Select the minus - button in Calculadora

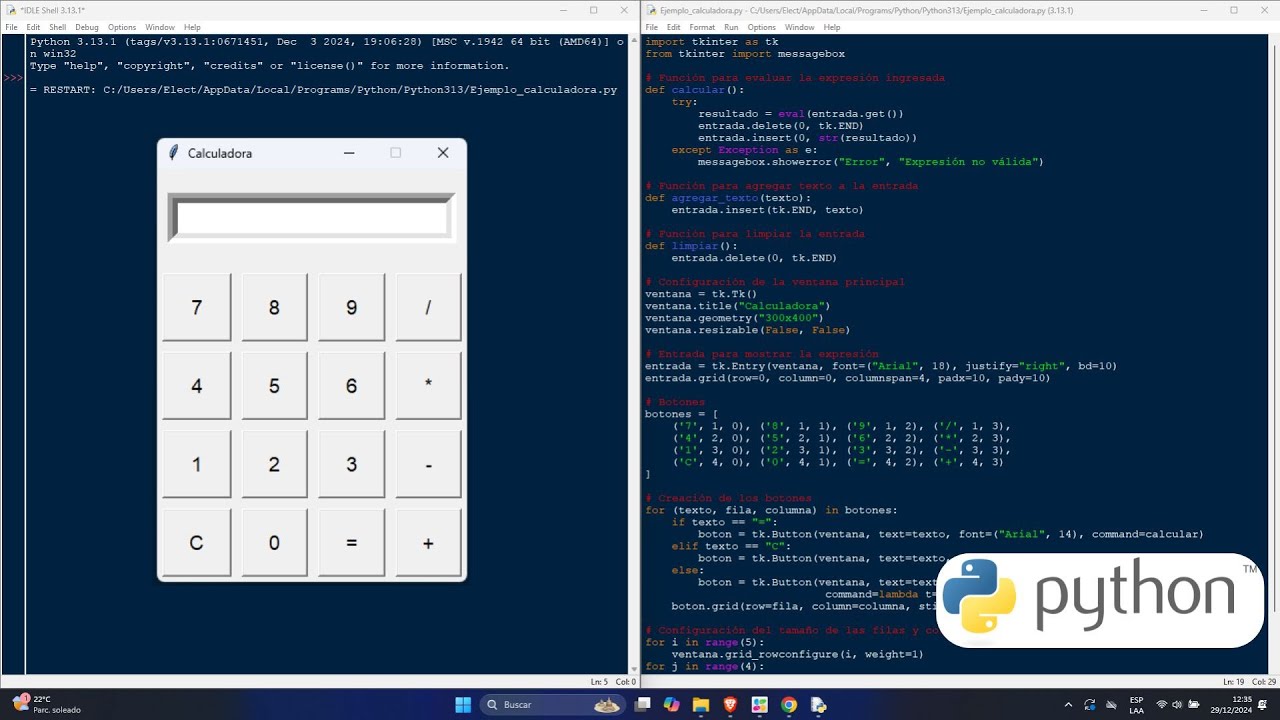click(x=428, y=464)
